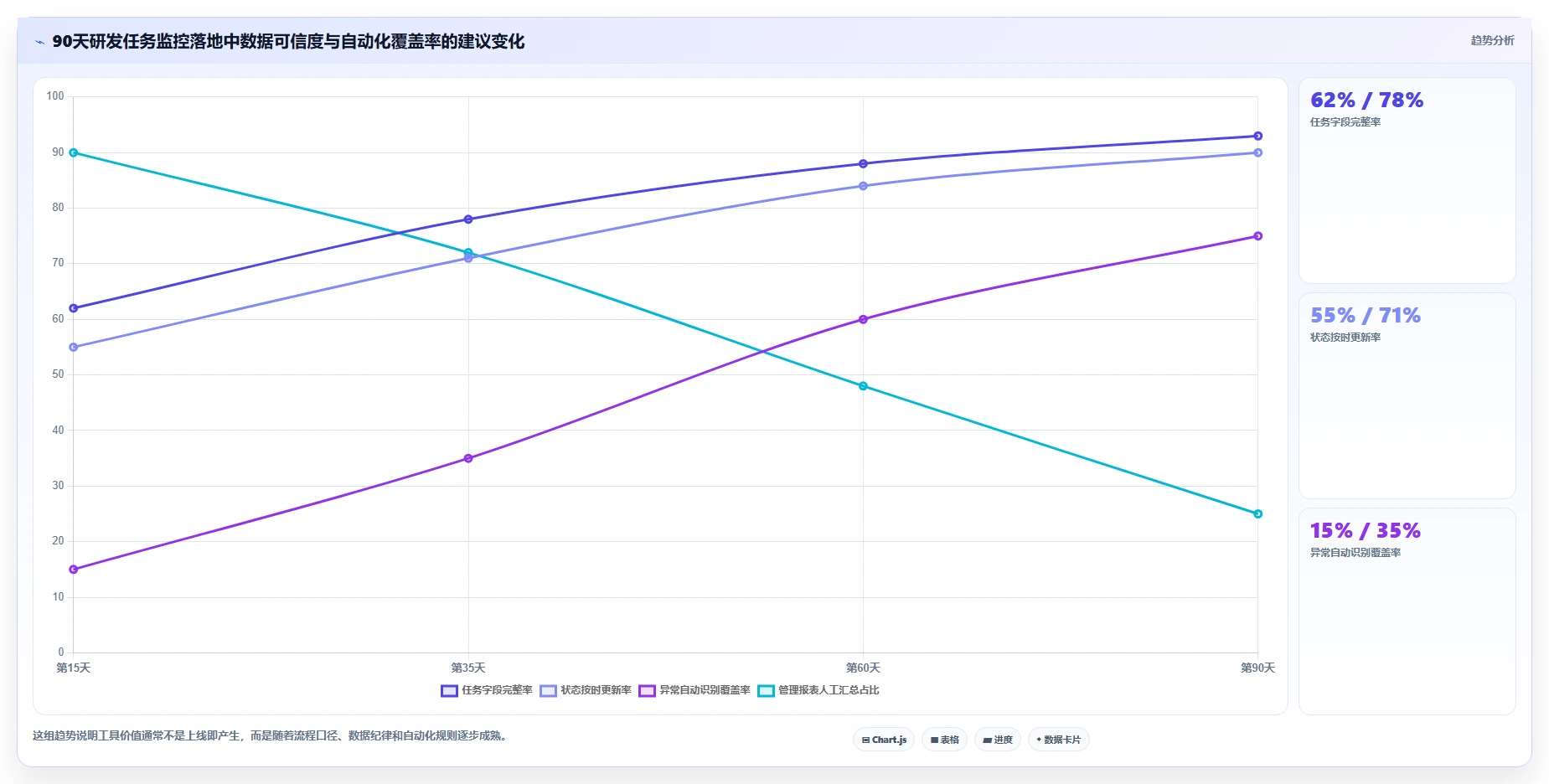
Task: Select the 62% / 78% task field card
Action: [1407, 180]
